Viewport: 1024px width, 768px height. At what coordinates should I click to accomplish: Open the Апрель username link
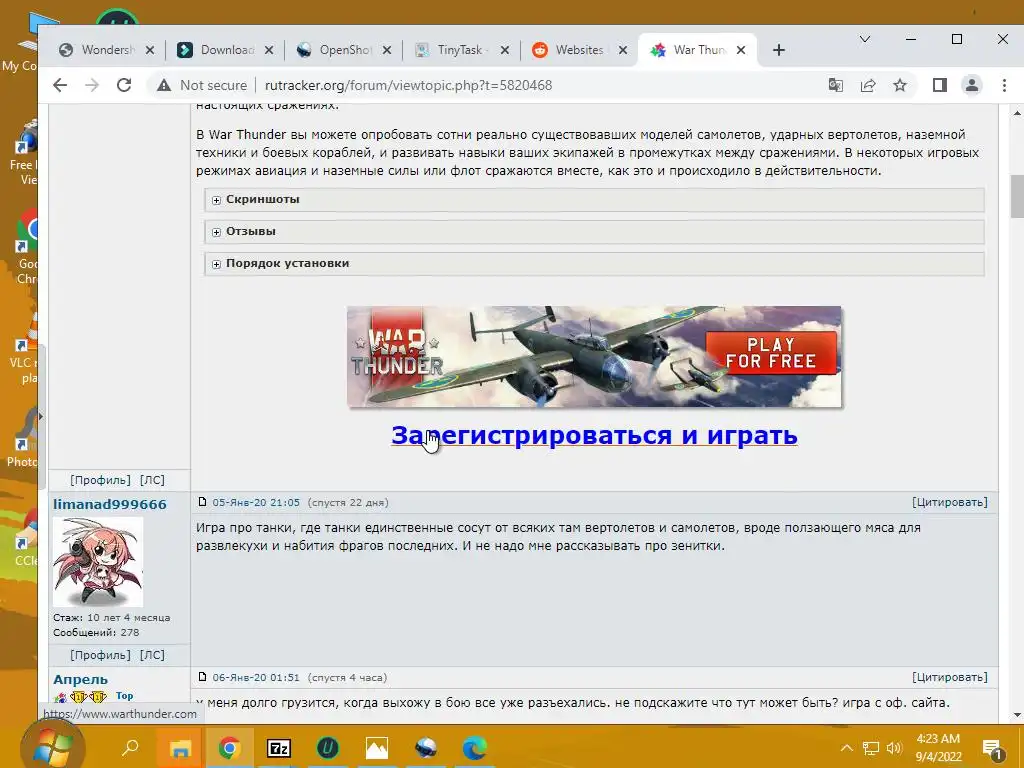(80, 679)
